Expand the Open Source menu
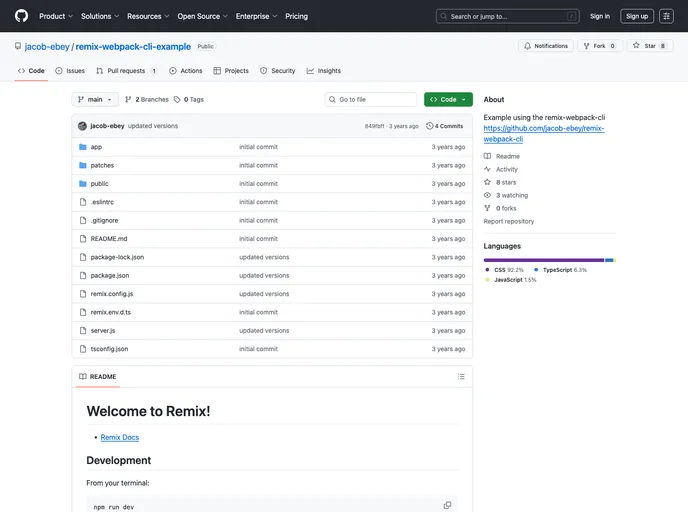This screenshot has width=688, height=512. point(202,16)
